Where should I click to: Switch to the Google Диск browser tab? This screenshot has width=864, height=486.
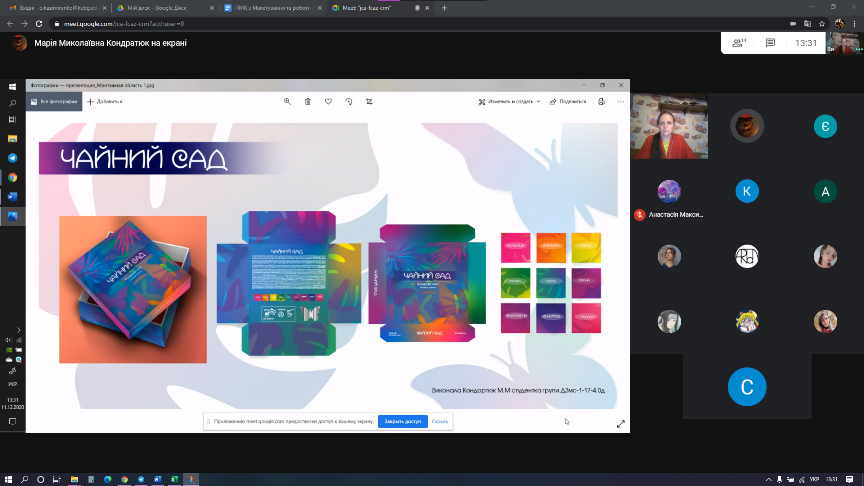(160, 7)
